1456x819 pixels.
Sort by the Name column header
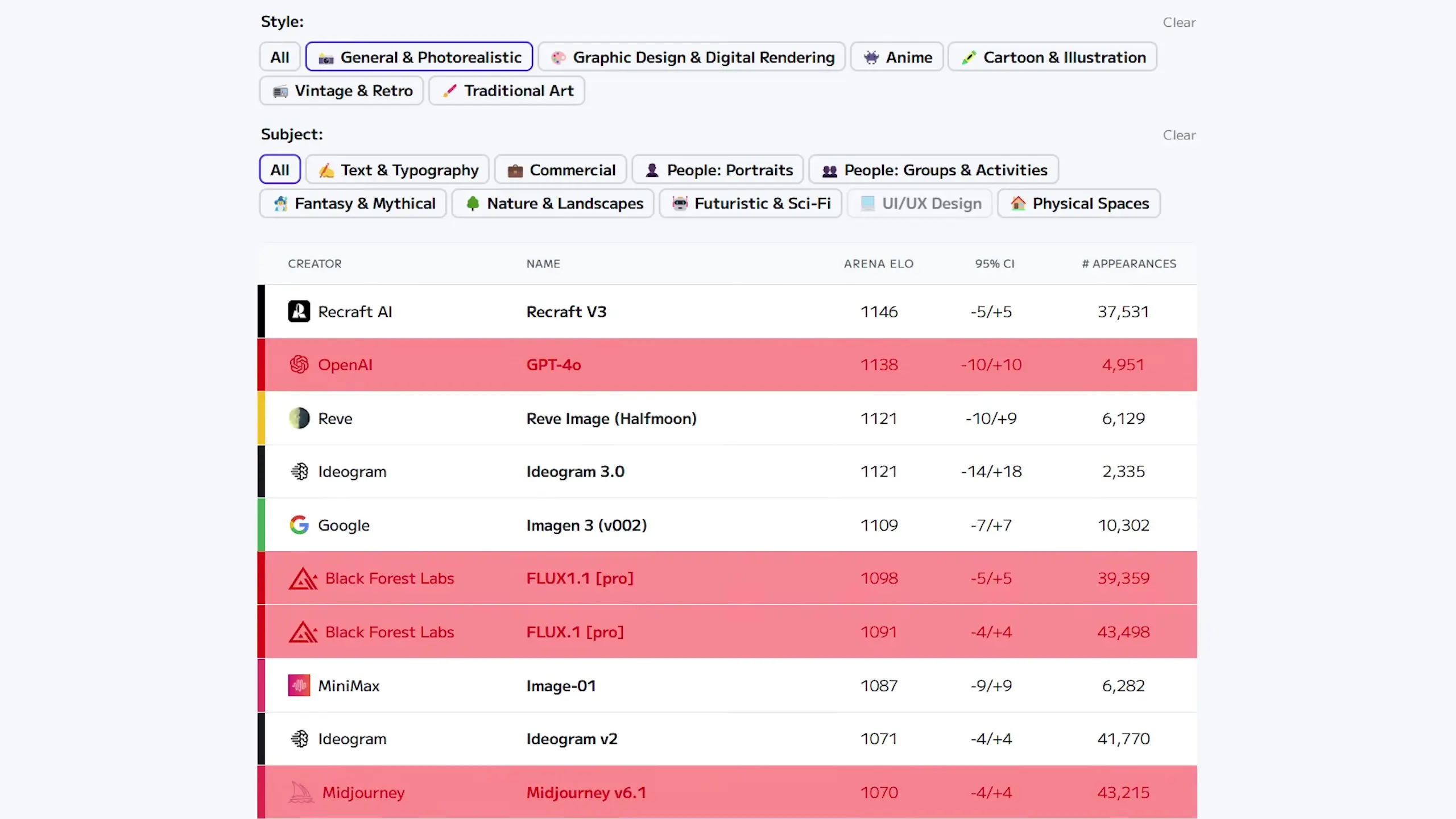[x=543, y=263]
